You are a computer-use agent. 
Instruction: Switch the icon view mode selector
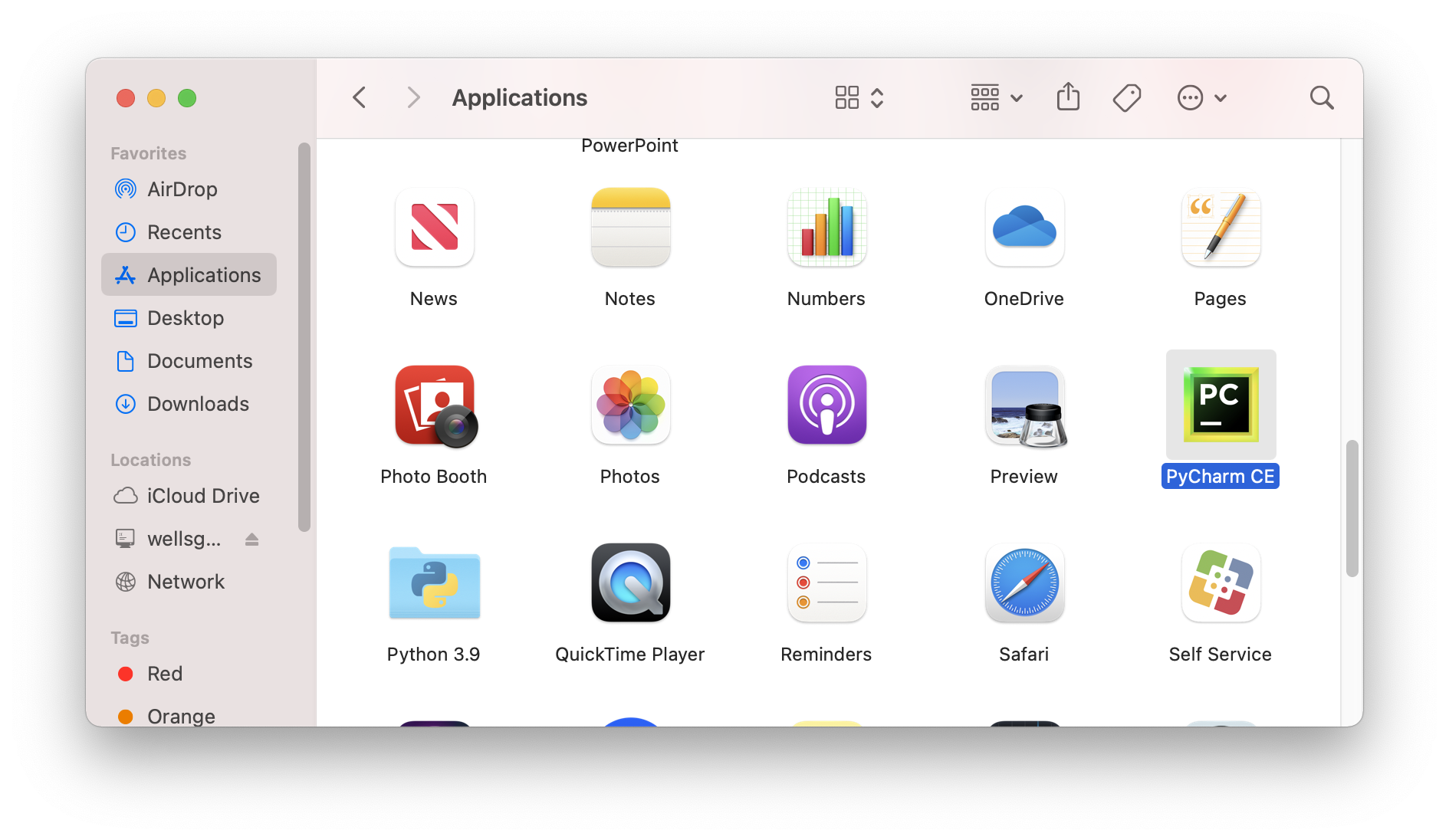pos(859,97)
